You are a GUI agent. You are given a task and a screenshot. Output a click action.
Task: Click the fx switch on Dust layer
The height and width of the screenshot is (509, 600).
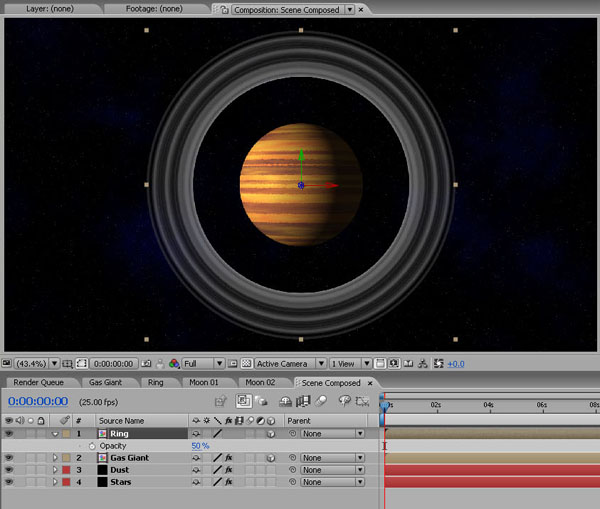[x=228, y=470]
